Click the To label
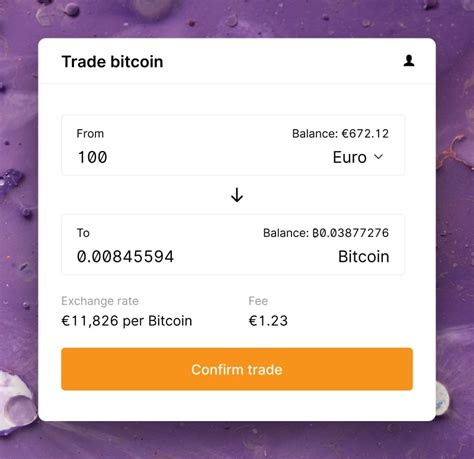The height and width of the screenshot is (459, 474). click(x=83, y=233)
